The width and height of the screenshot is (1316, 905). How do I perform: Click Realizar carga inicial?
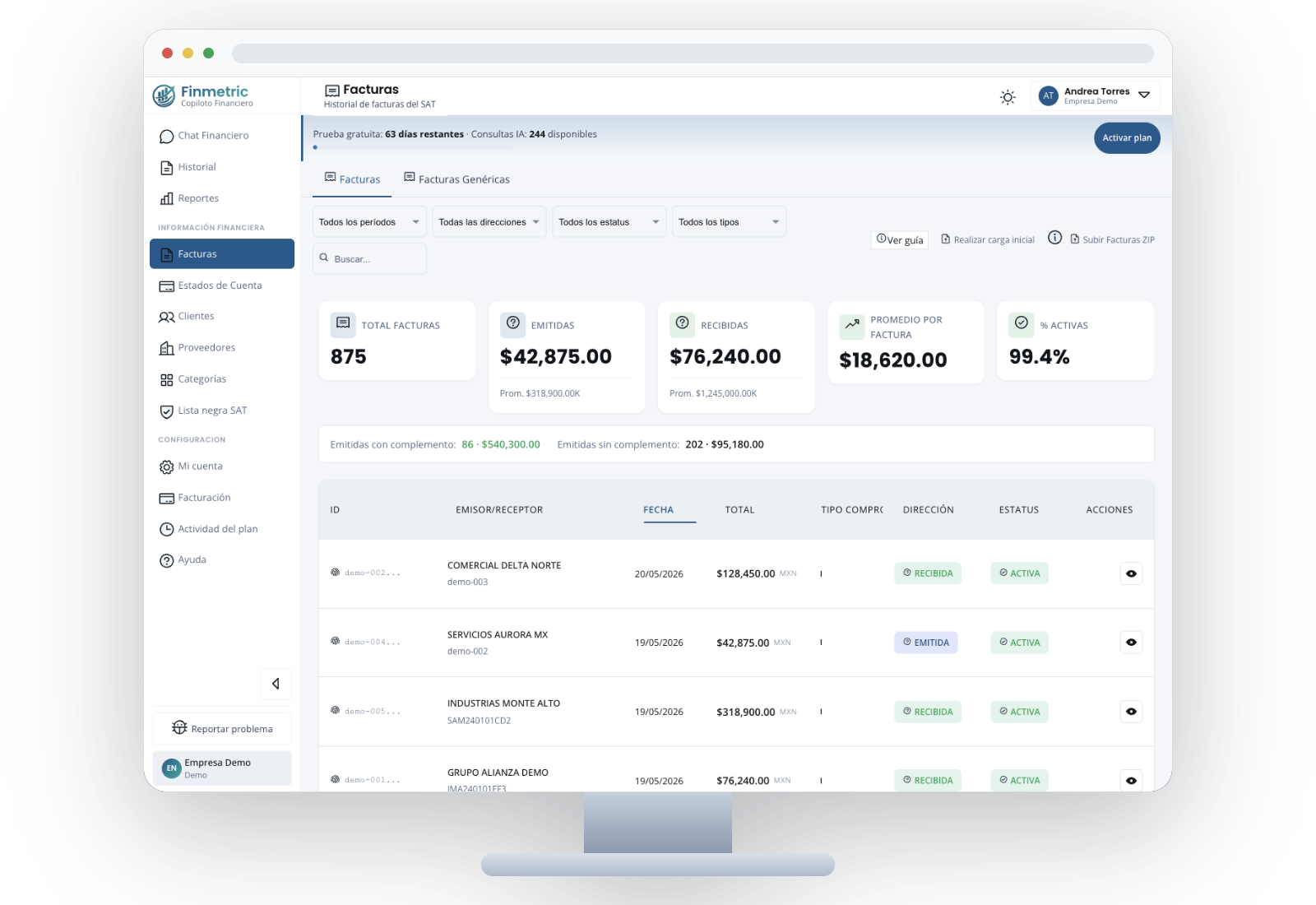click(x=988, y=239)
